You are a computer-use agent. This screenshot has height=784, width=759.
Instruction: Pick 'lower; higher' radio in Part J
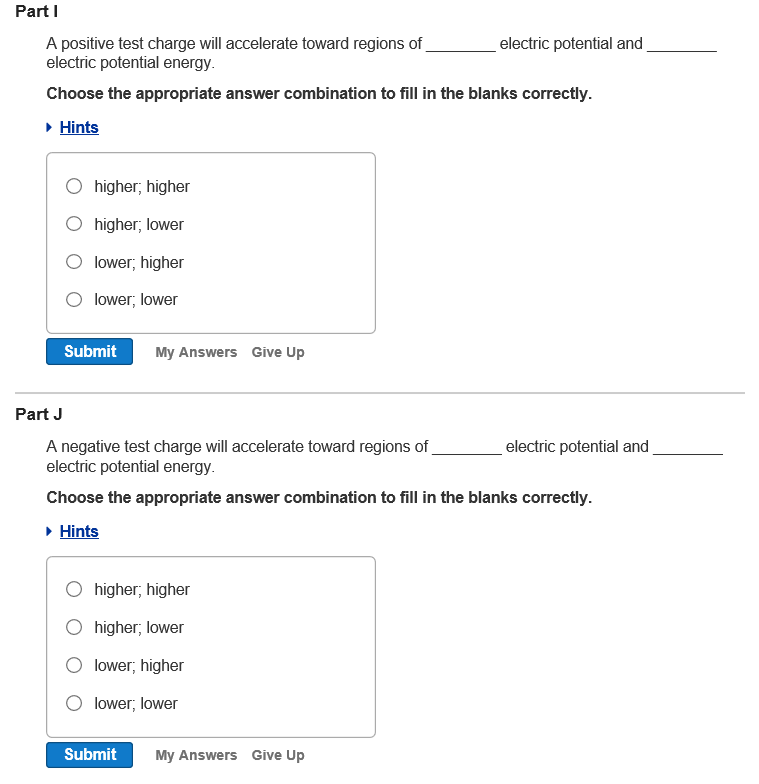[74, 665]
